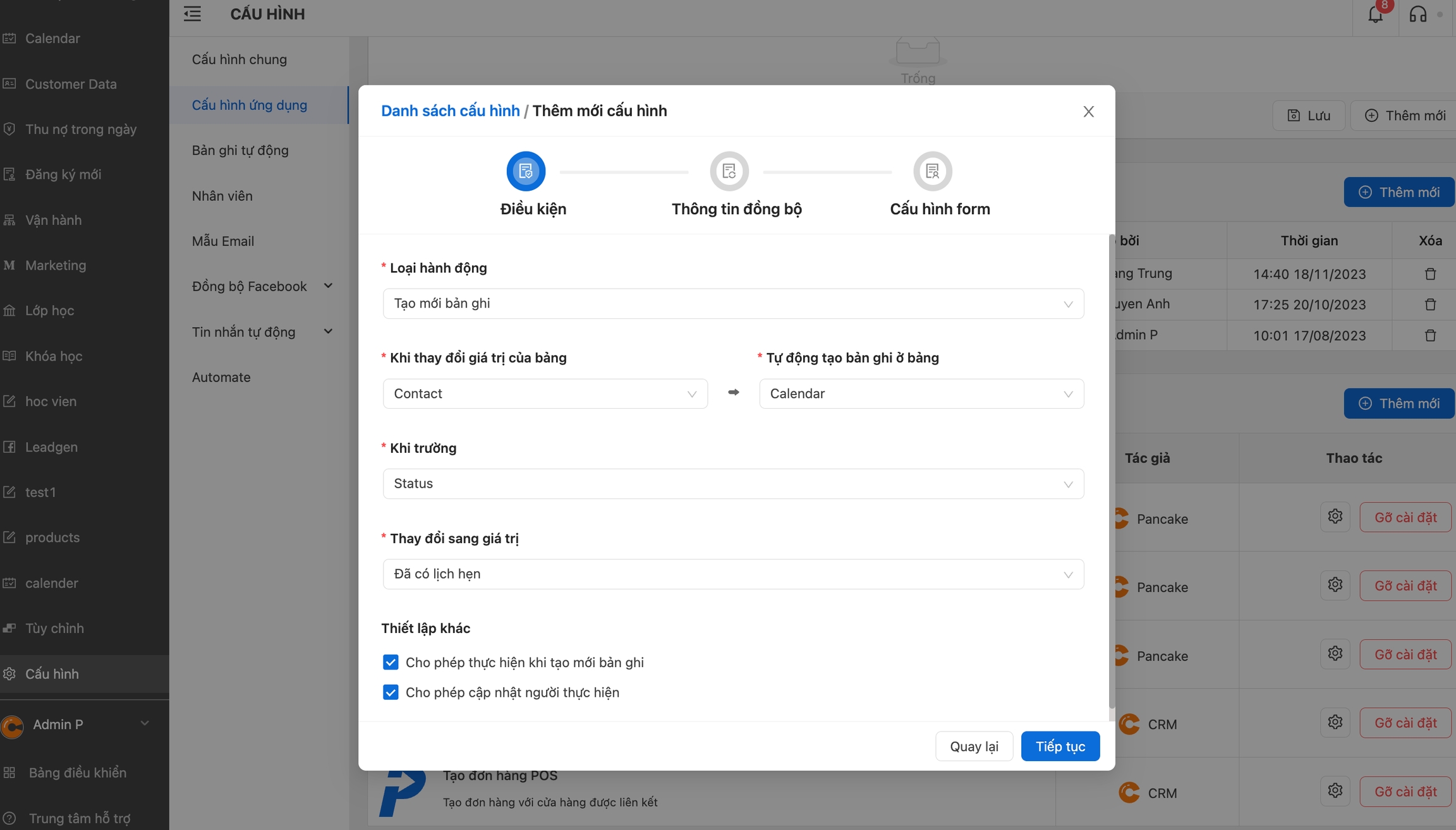Go to Danh sách cấu hình breadcrumb link
The height and width of the screenshot is (830, 1456).
click(450, 111)
